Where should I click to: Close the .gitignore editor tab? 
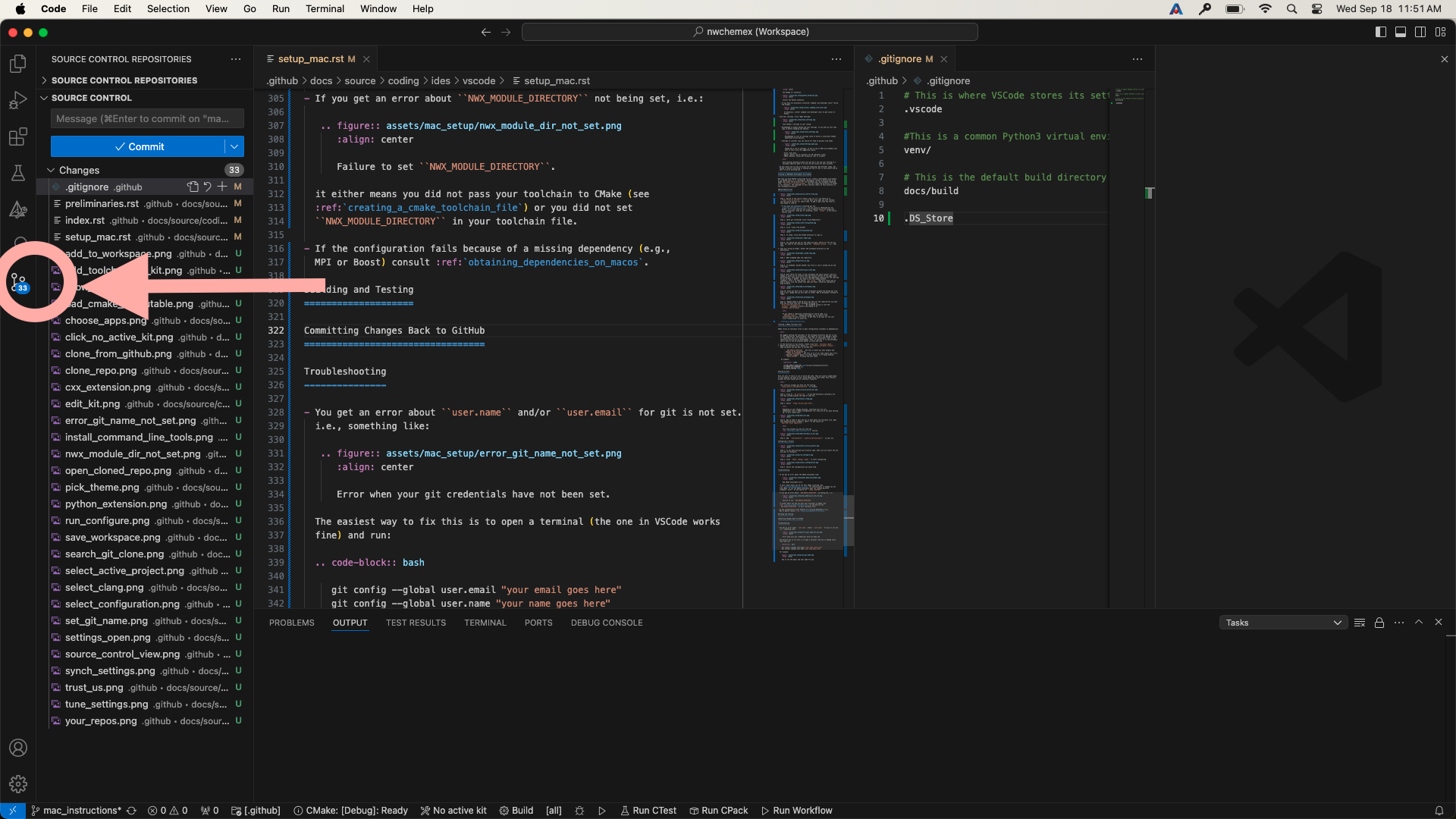[x=944, y=59]
